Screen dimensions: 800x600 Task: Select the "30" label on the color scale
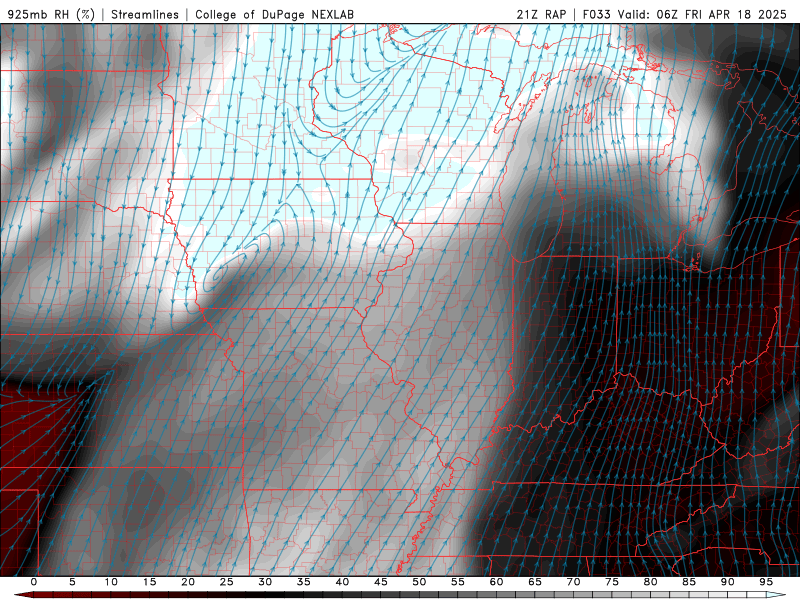265,582
